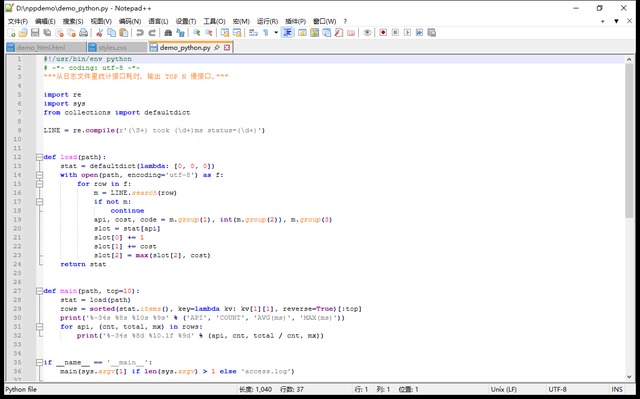
Task: Collapse the def load(path) fold marker
Action: coord(39,157)
